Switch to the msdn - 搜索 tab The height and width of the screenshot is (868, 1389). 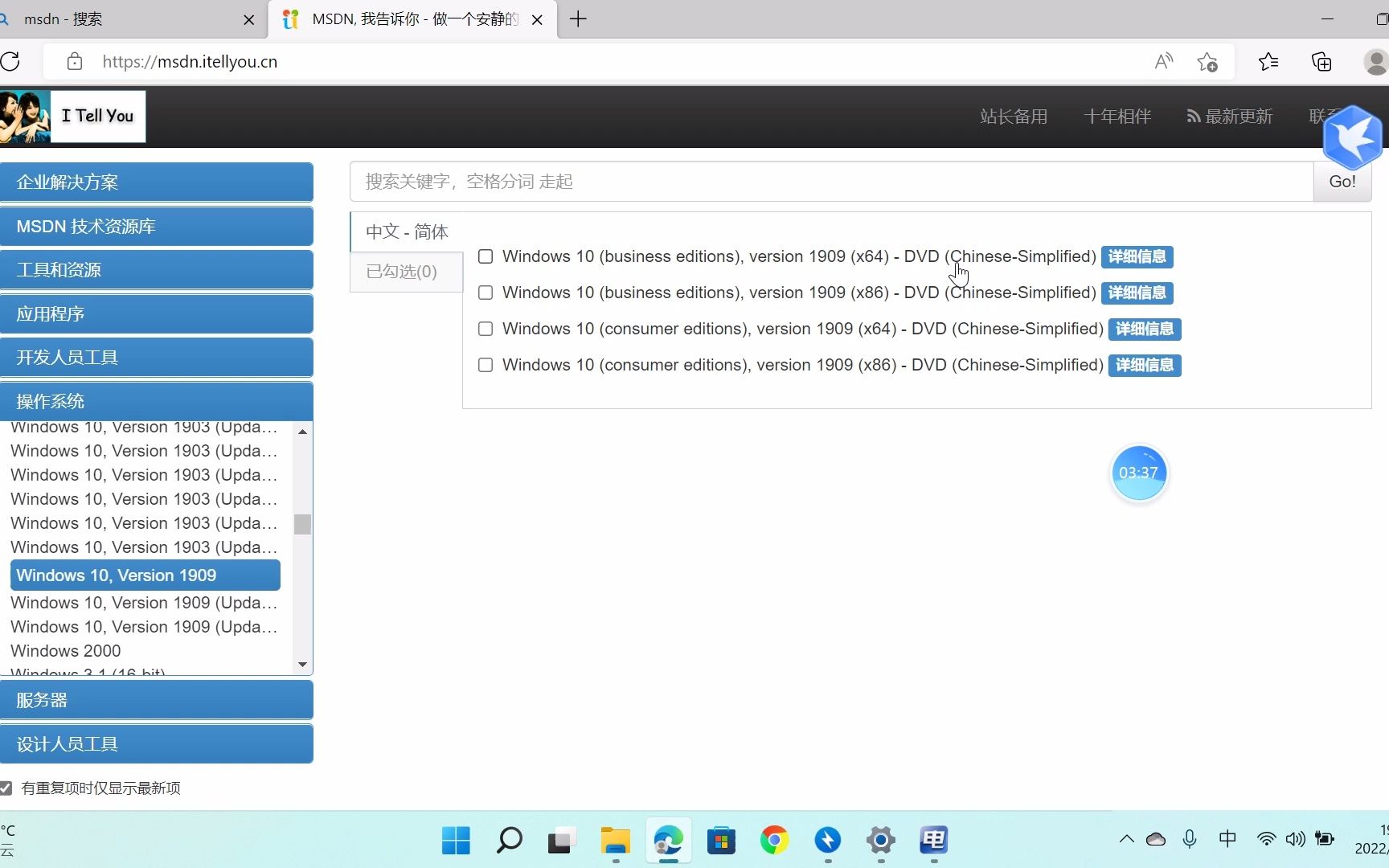129,19
